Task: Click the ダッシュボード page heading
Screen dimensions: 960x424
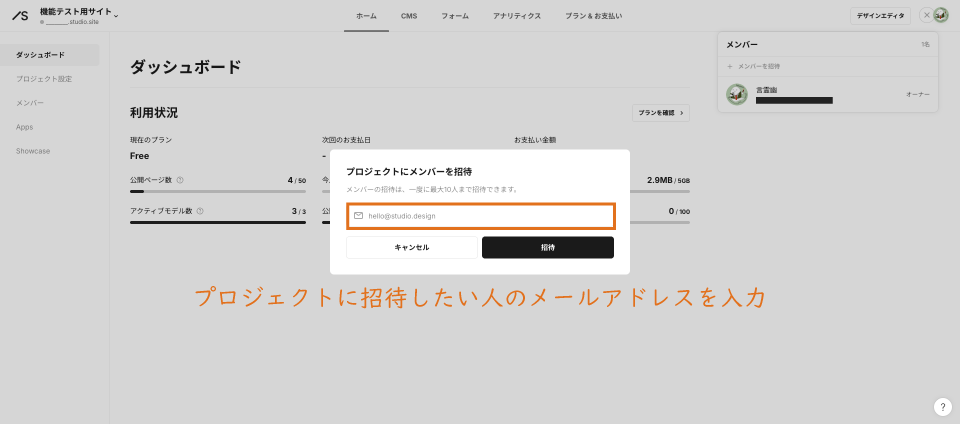Action: pyautogui.click(x=186, y=67)
